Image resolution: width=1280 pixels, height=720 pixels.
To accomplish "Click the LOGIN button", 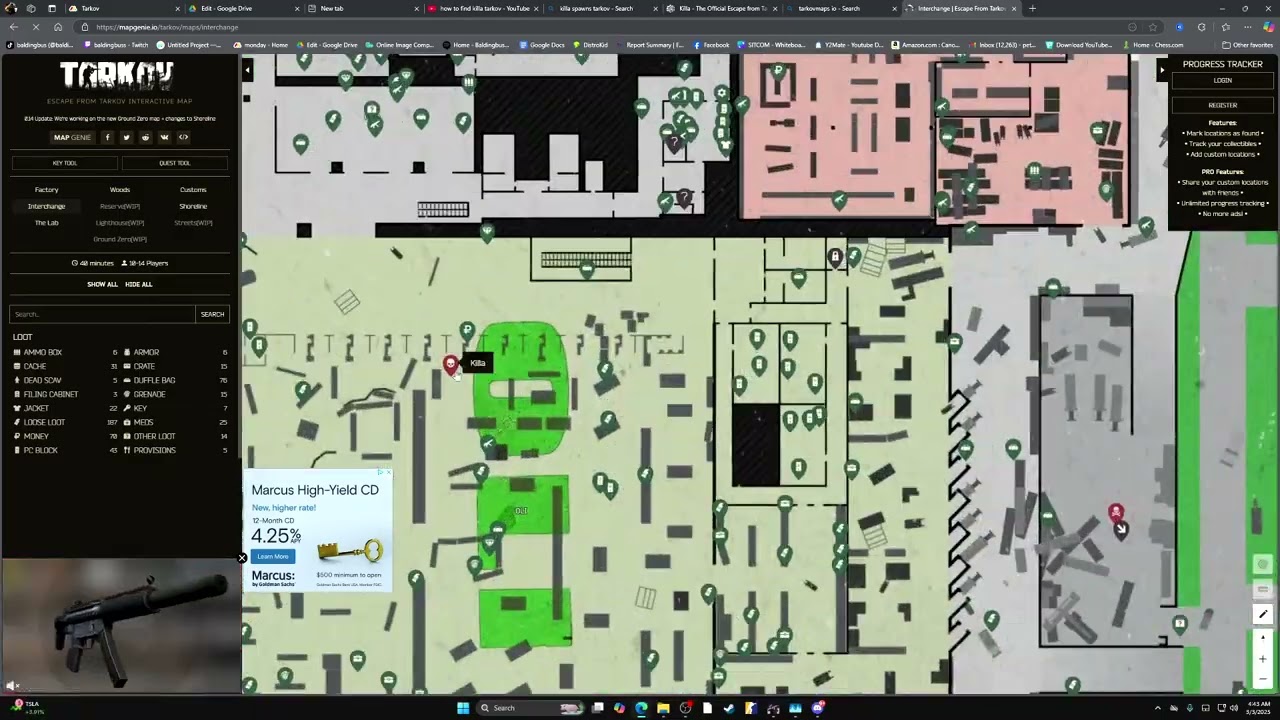I will point(1222,80).
